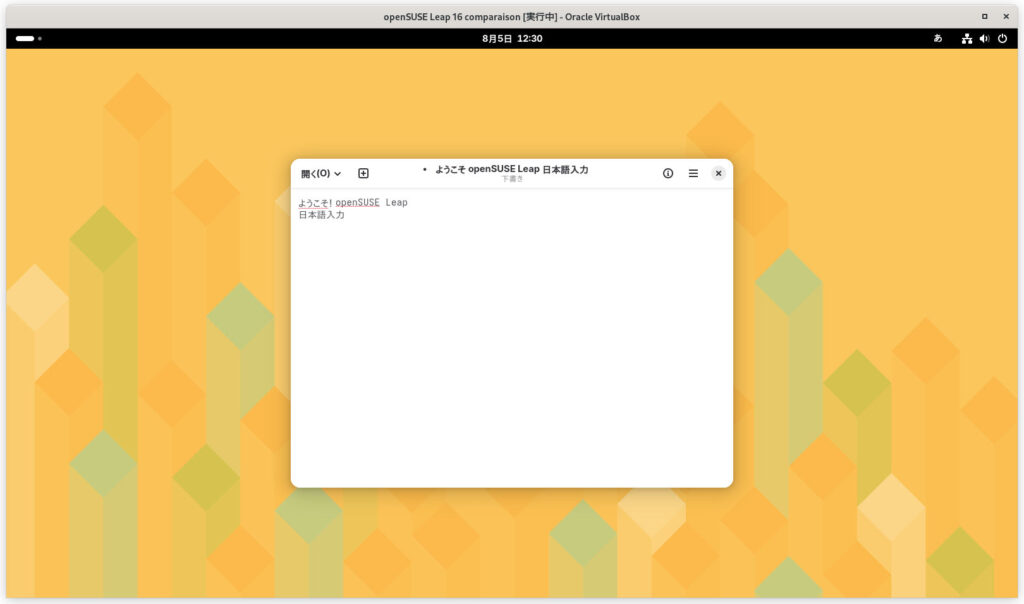Image resolution: width=1024 pixels, height=604 pixels.
Task: Click the text line 日本語入力 in the editor
Action: (x=321, y=215)
